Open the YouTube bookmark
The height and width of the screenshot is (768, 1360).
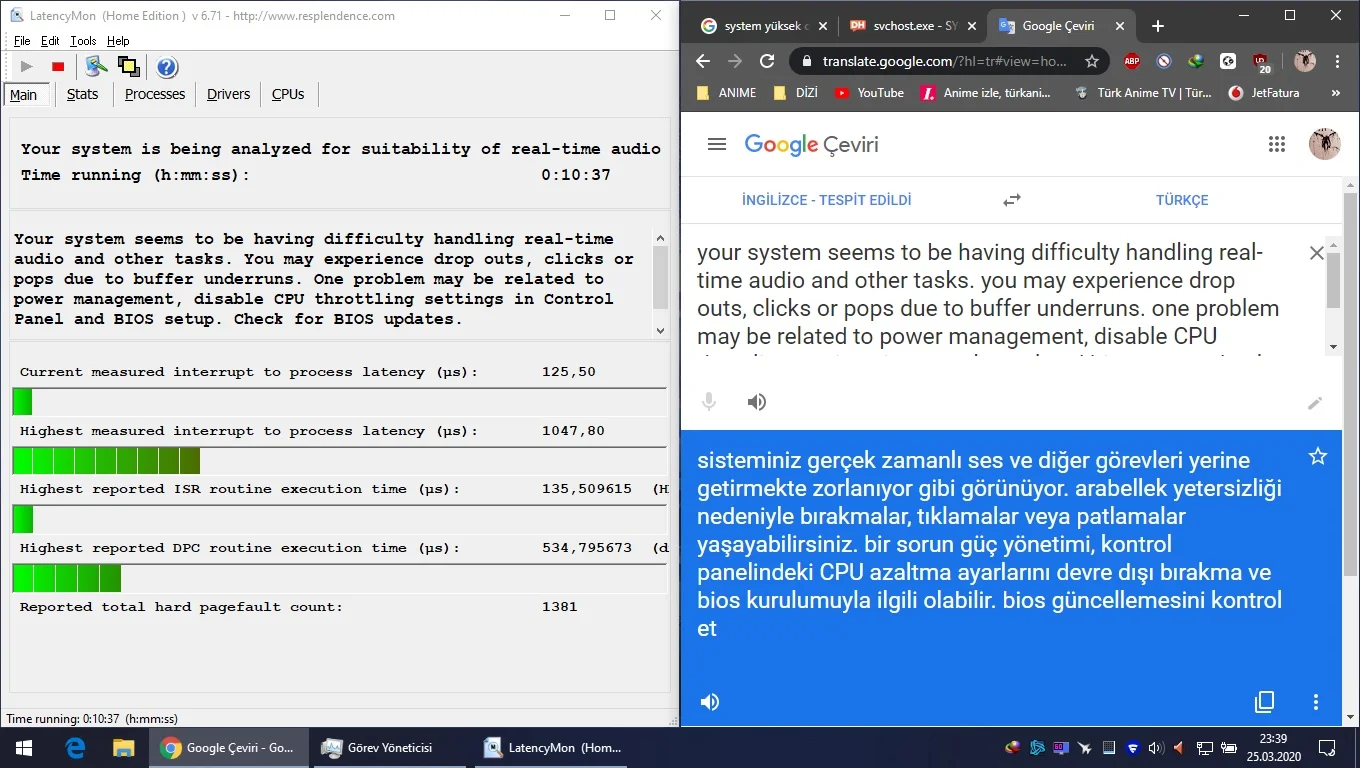(x=869, y=93)
